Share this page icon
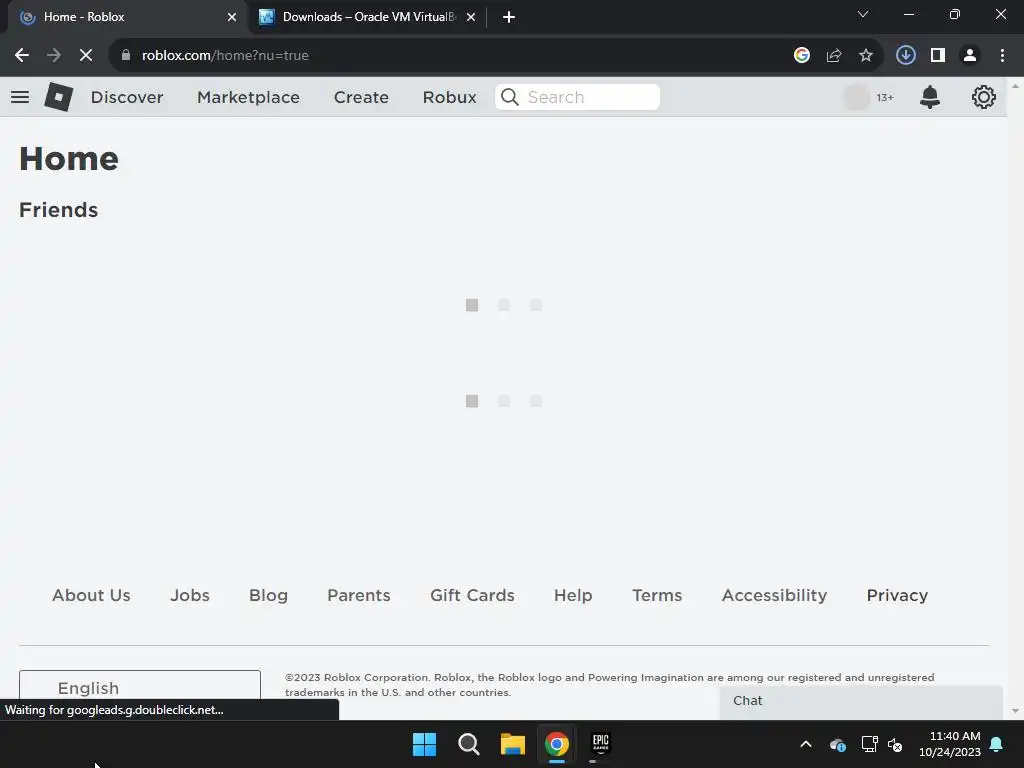Viewport: 1024px width, 768px height. pyautogui.click(x=834, y=56)
